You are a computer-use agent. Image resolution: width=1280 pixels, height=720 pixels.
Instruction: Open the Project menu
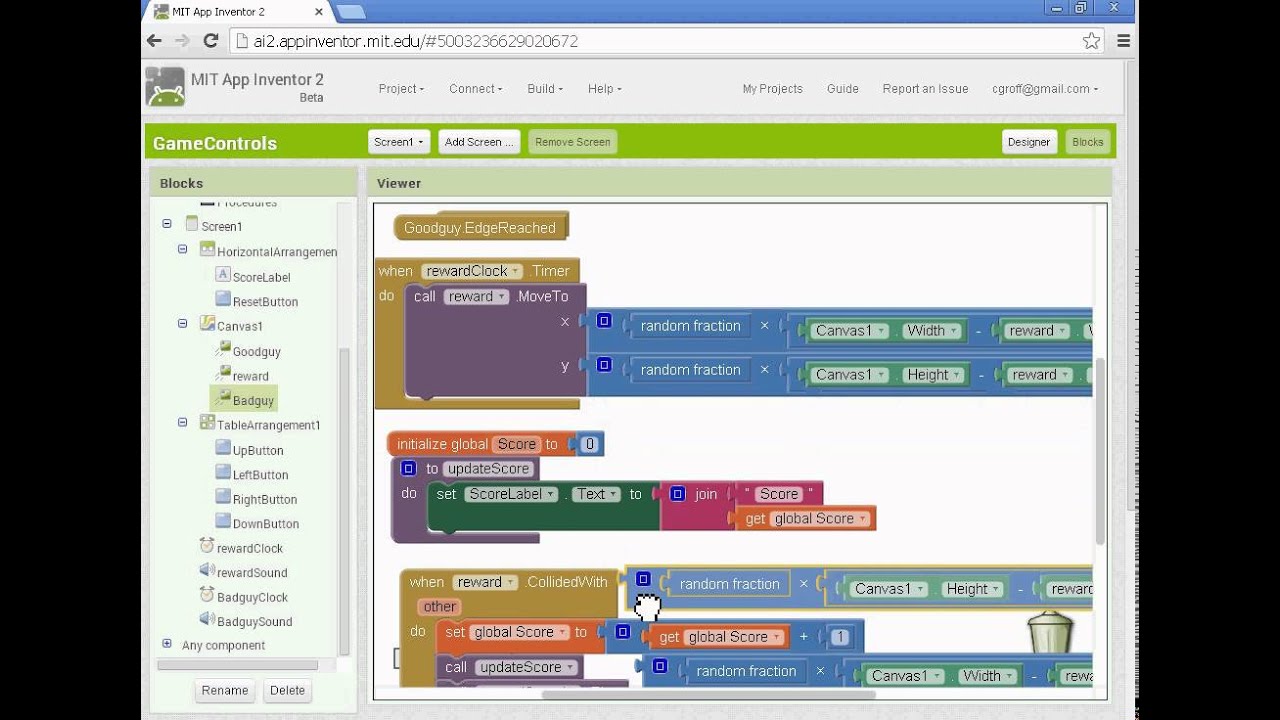401,89
